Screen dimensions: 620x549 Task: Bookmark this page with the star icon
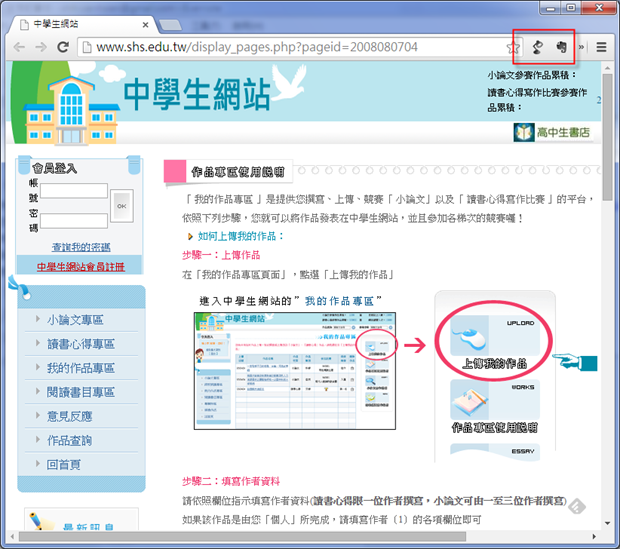click(x=513, y=48)
